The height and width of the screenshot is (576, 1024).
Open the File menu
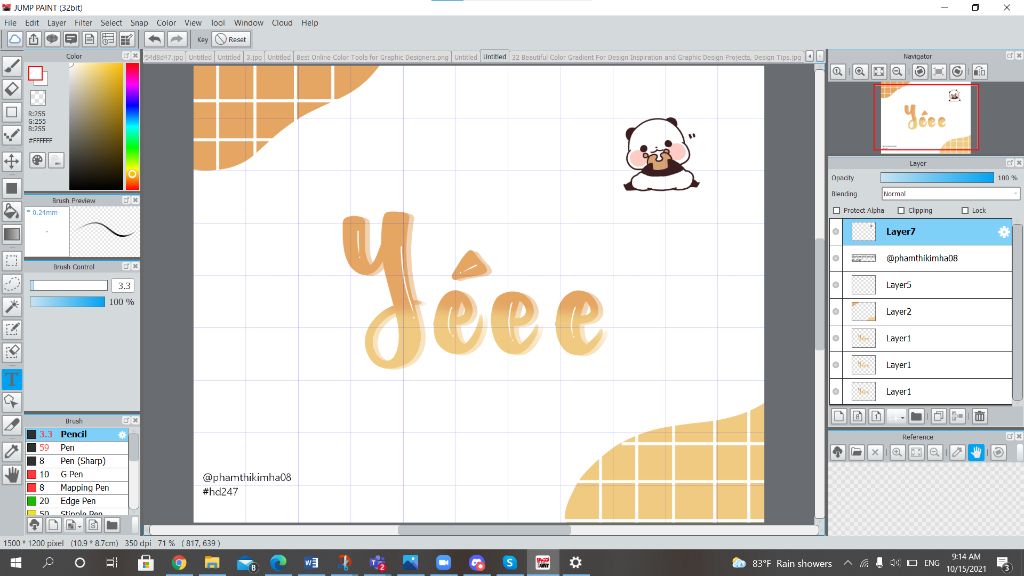(10, 23)
